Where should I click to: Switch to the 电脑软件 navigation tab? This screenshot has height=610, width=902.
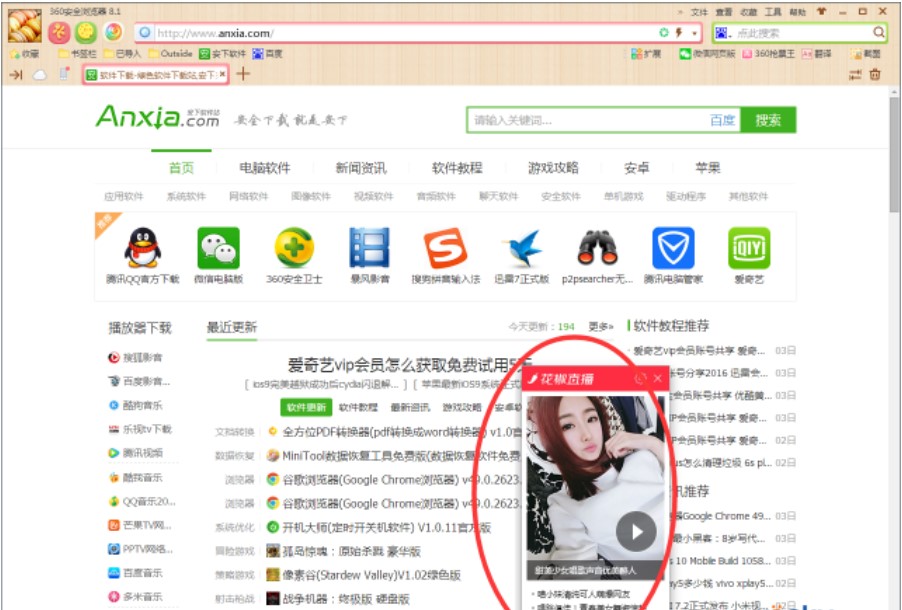[x=265, y=167]
